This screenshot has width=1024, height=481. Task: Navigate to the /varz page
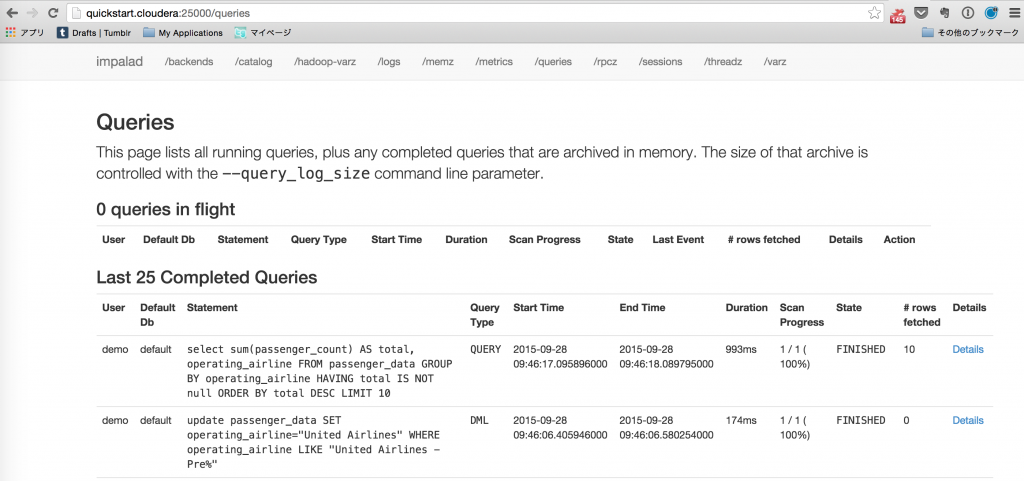(775, 61)
